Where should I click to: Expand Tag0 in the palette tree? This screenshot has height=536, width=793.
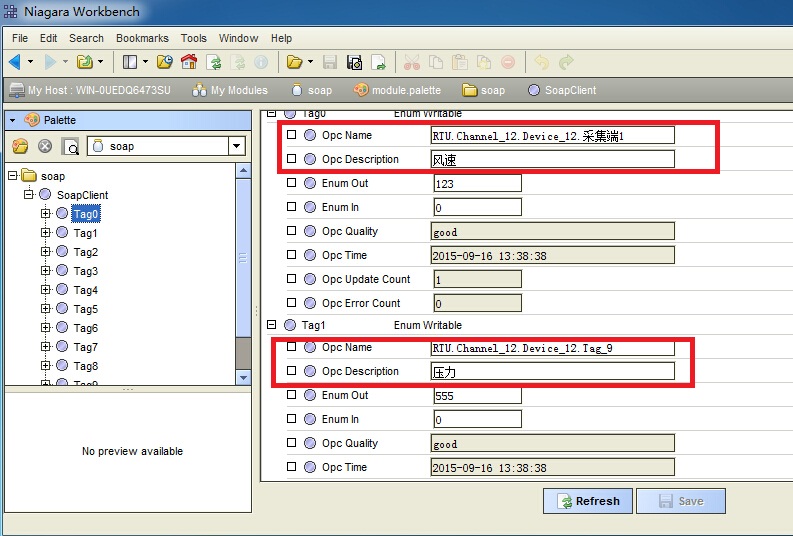click(46, 213)
